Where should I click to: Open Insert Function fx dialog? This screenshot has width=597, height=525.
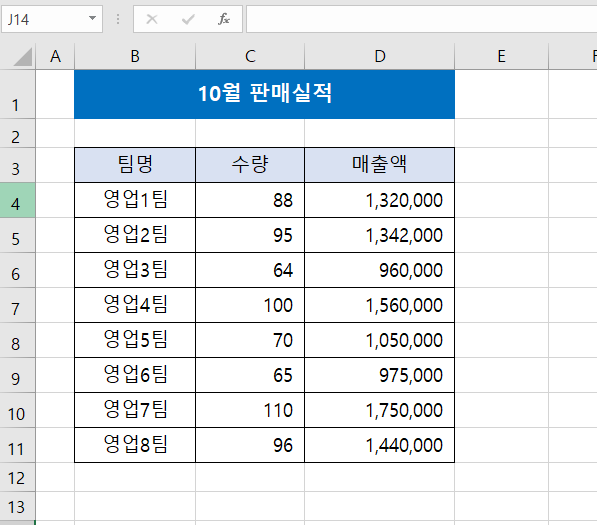click(224, 19)
